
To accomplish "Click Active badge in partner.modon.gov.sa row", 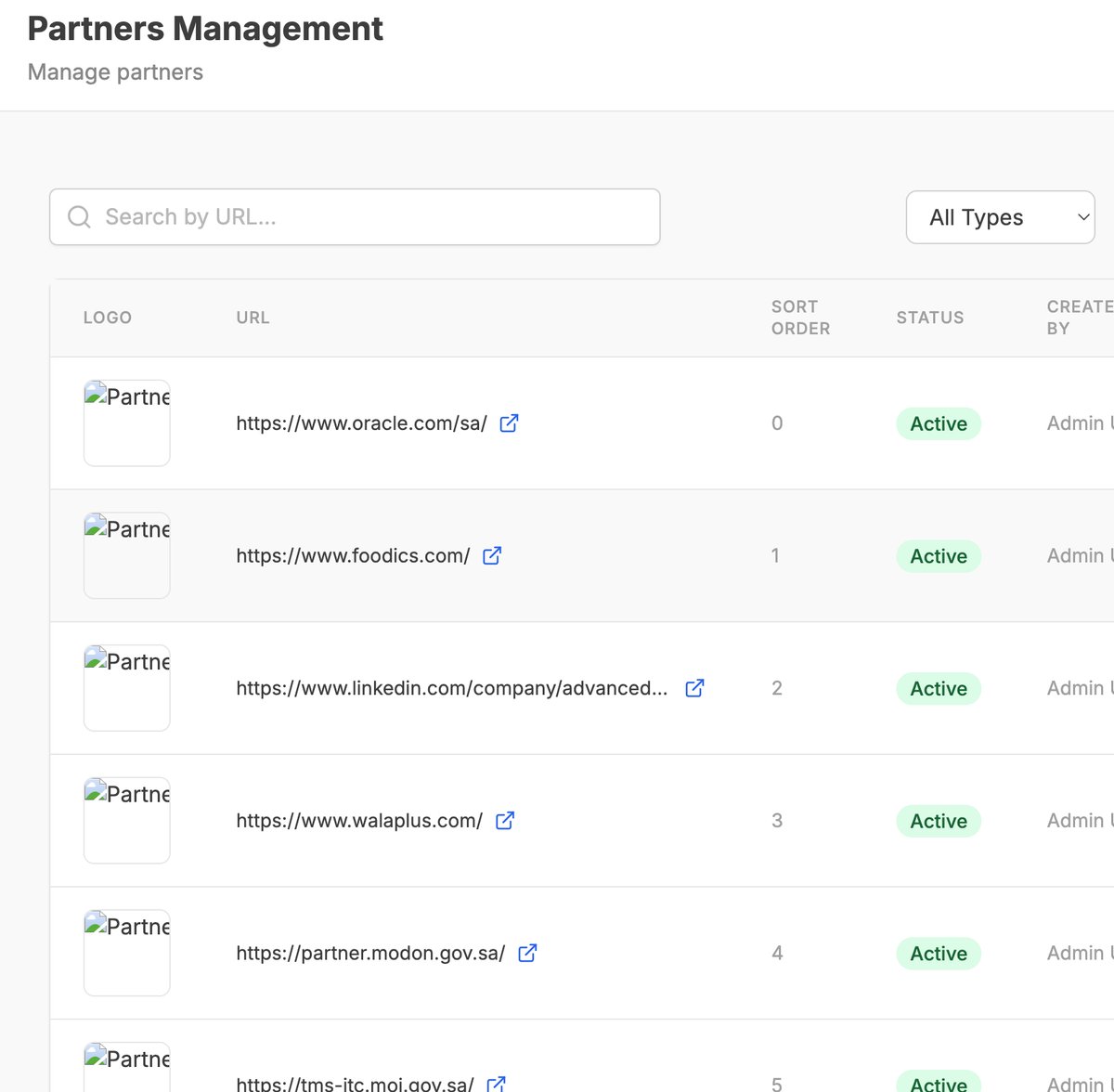I will point(939,954).
